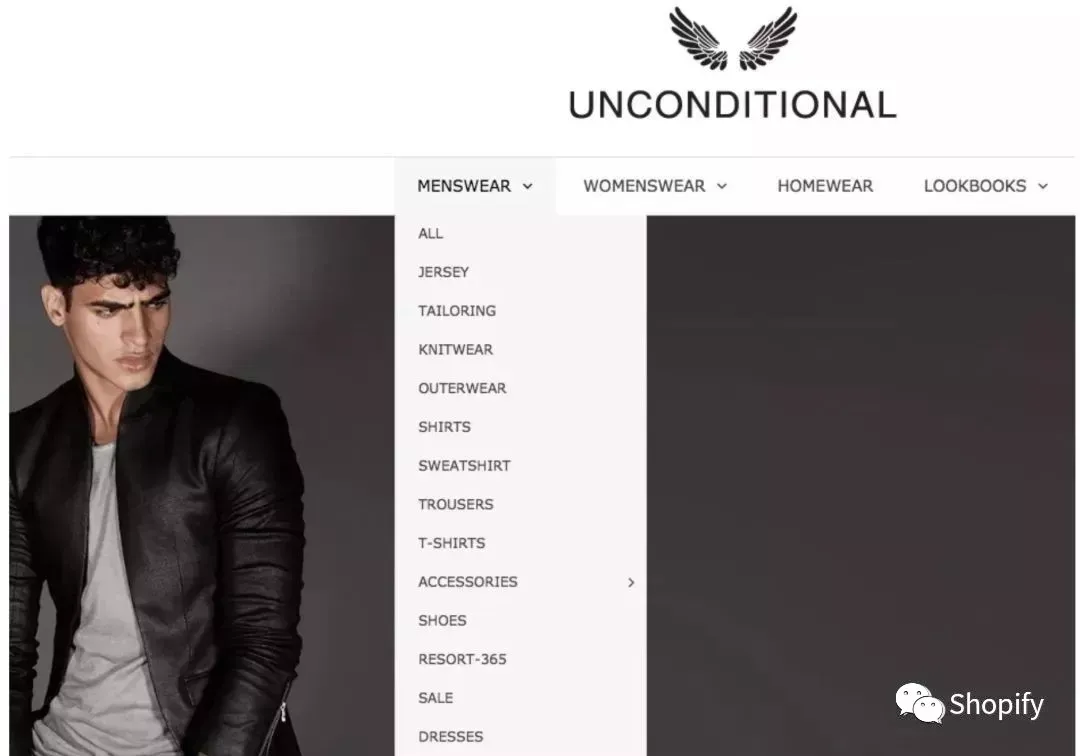Go to the Homewear page
The width and height of the screenshot is (1080, 756).
[825, 186]
